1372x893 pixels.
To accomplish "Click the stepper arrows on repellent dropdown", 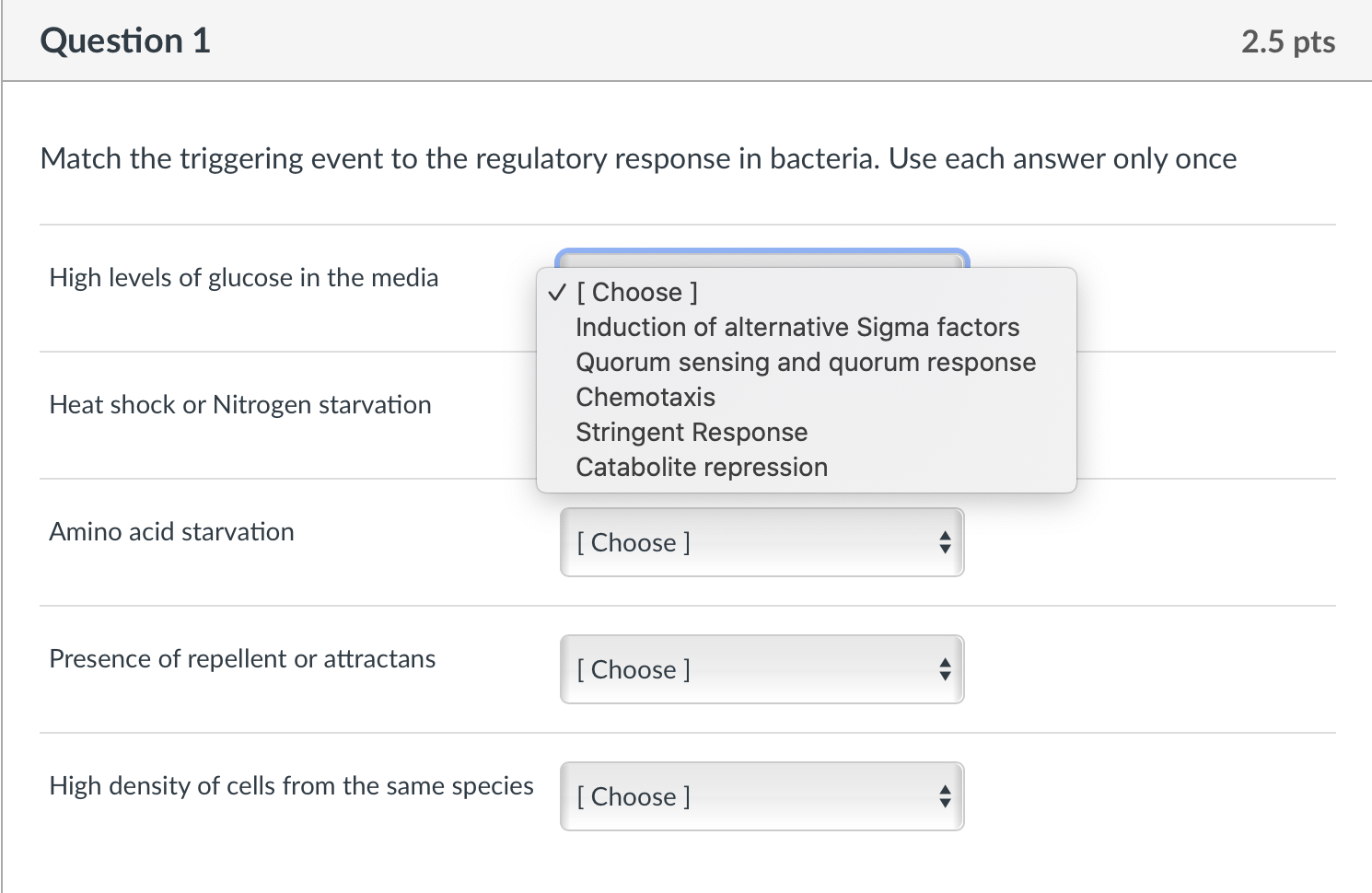I will 945,669.
